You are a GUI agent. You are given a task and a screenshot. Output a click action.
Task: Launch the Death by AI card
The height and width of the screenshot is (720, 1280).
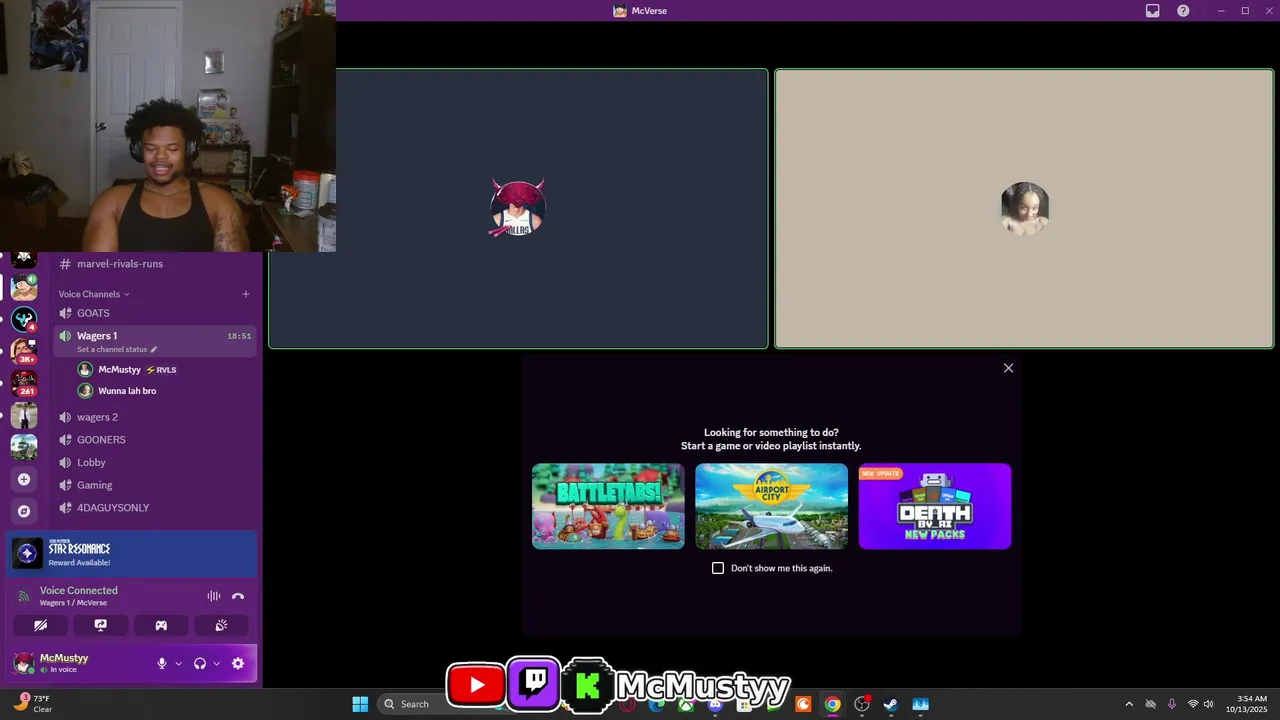click(x=935, y=506)
